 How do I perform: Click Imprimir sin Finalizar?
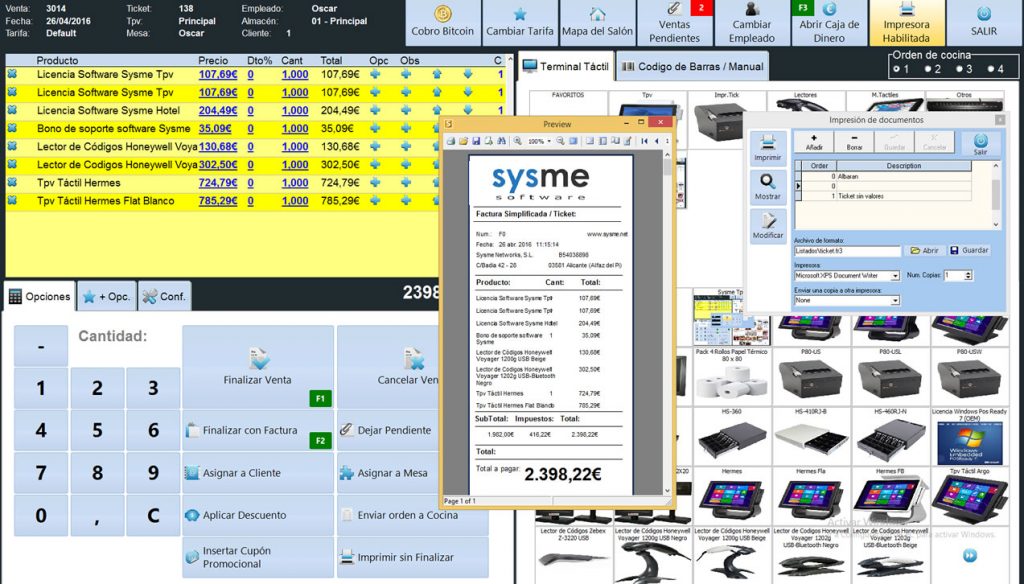click(x=413, y=557)
